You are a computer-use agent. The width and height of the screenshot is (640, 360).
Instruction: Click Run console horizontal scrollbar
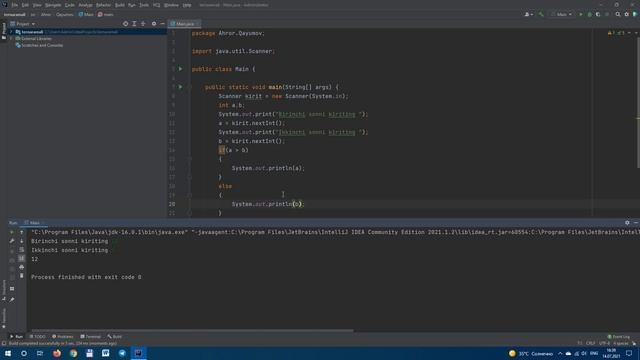pyautogui.click(x=192, y=330)
